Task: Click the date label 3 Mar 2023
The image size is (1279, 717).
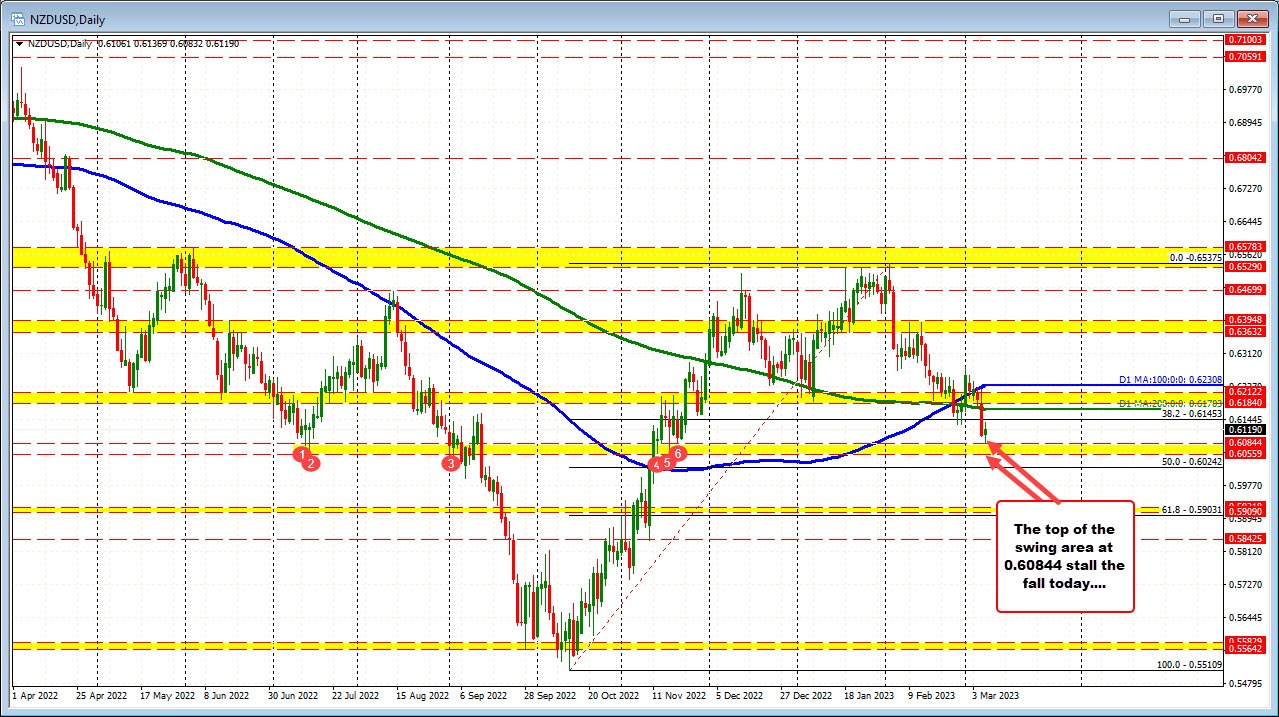Action: 995,695
